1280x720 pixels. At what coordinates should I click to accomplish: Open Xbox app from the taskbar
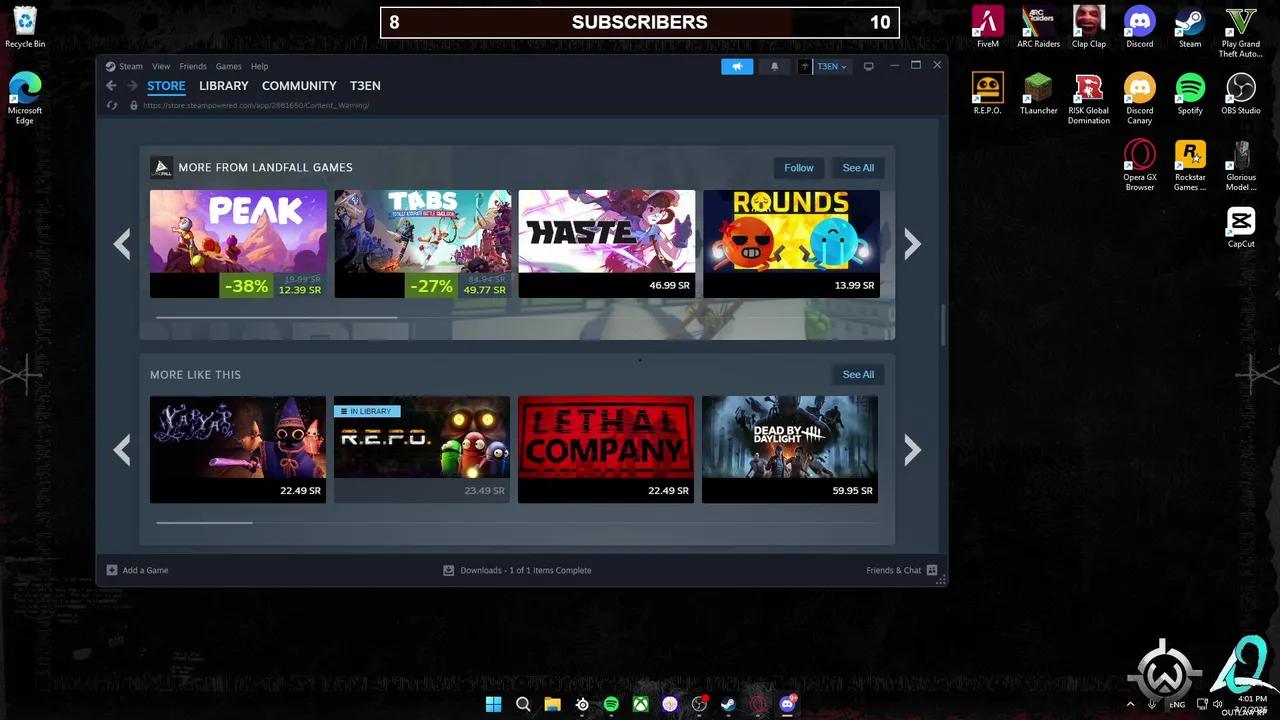[640, 704]
